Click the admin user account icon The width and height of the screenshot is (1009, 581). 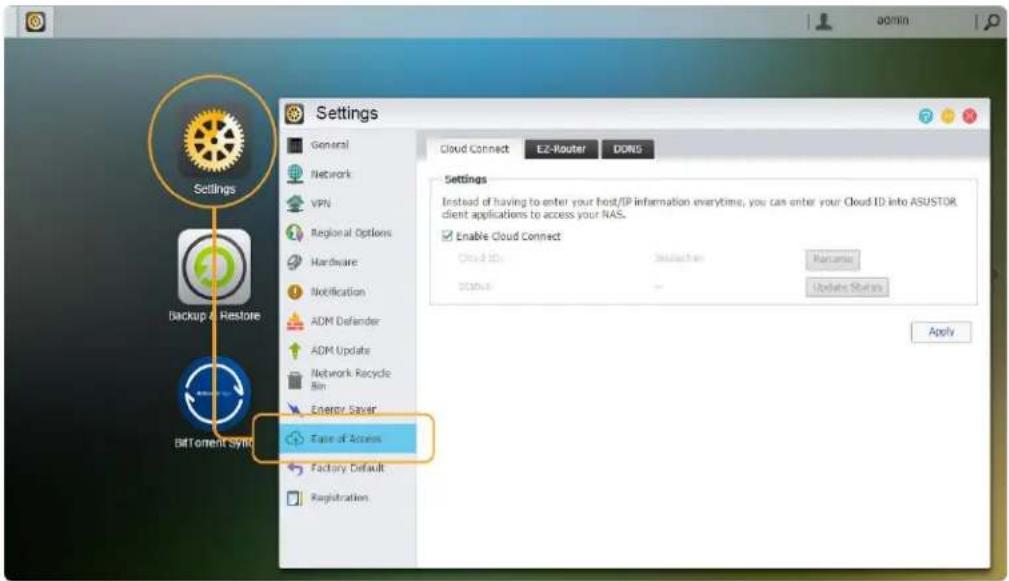(823, 21)
